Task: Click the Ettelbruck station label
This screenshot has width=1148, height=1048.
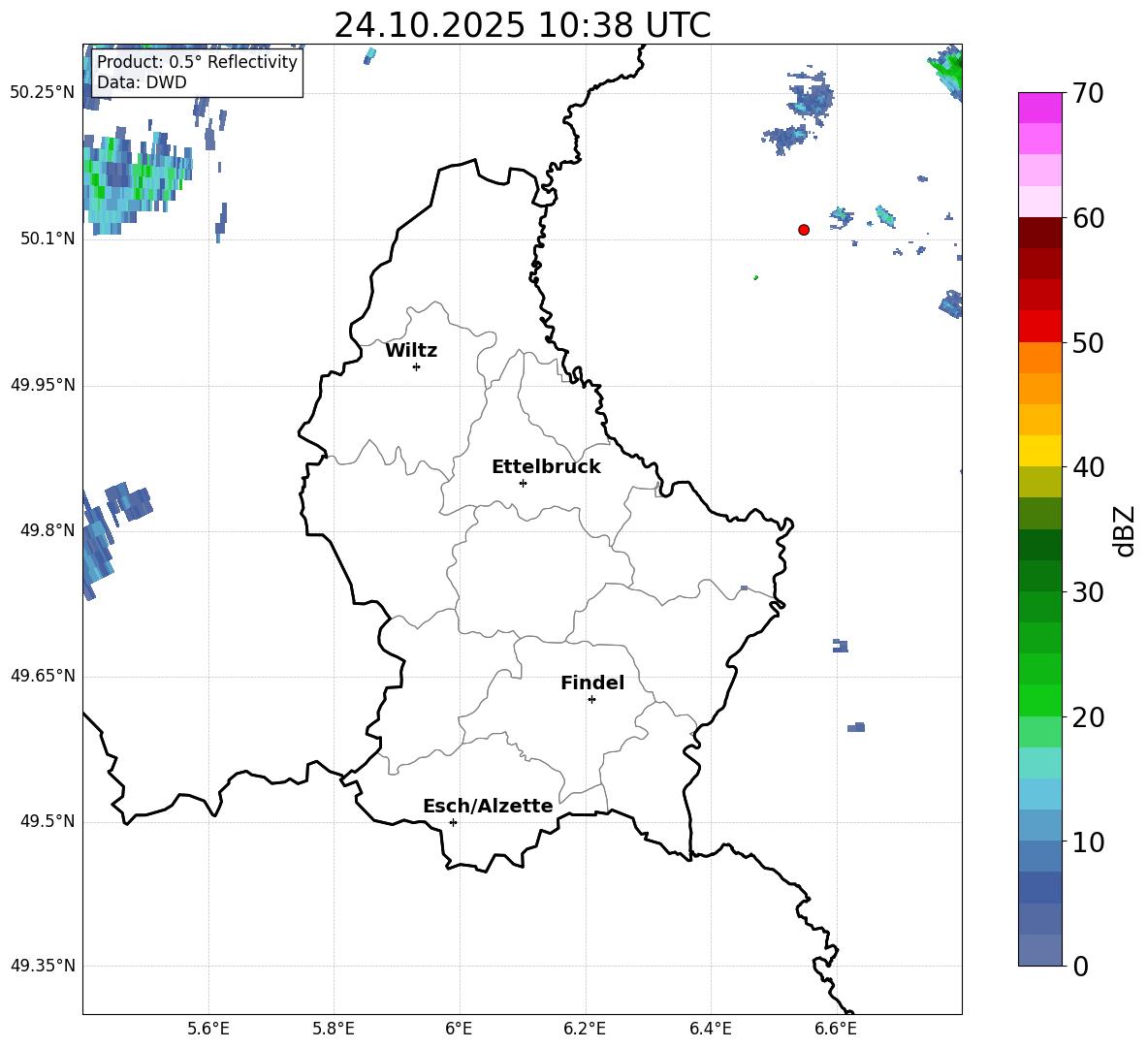Action: (546, 467)
